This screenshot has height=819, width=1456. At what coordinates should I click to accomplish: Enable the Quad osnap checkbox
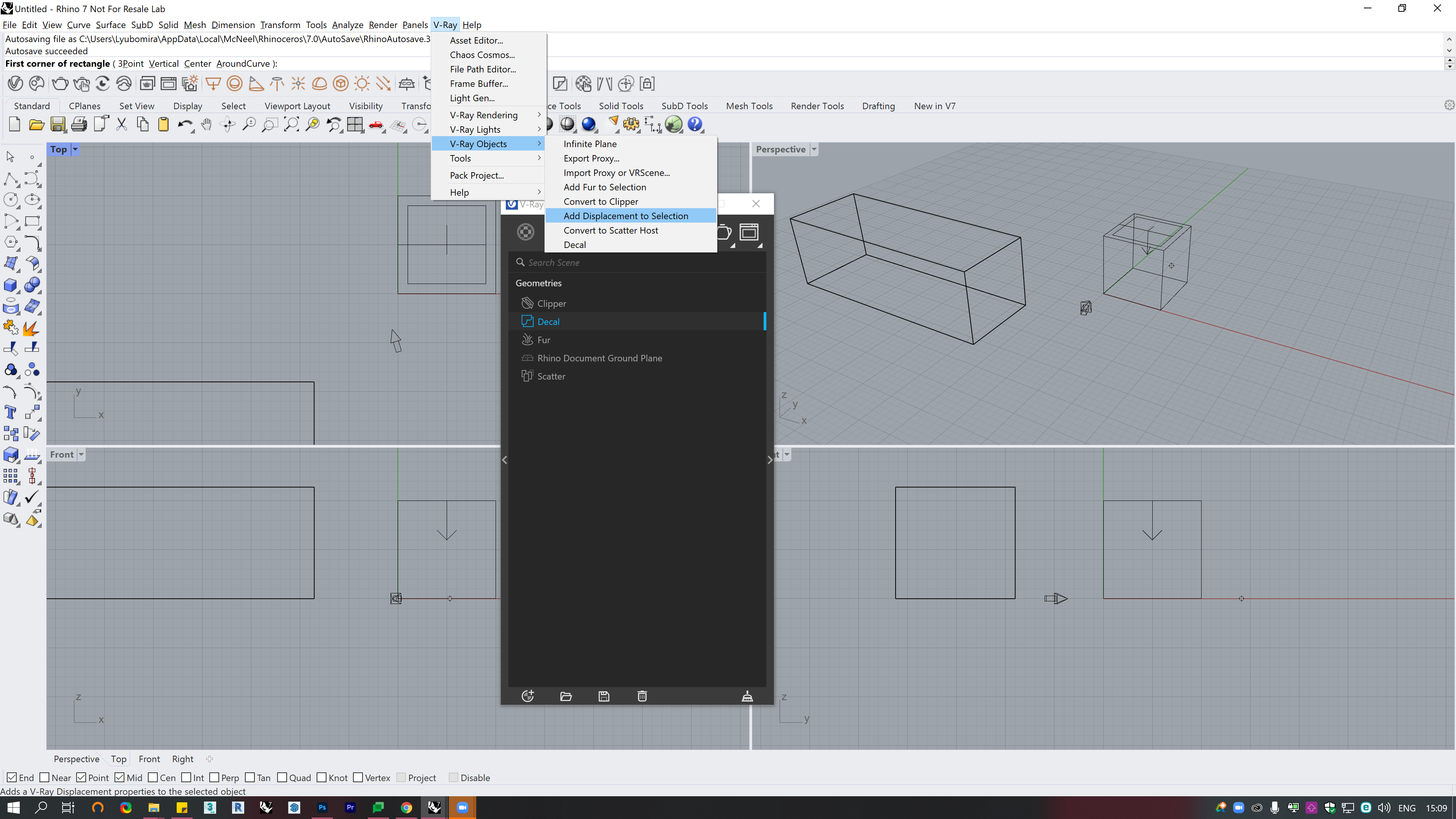point(282,778)
